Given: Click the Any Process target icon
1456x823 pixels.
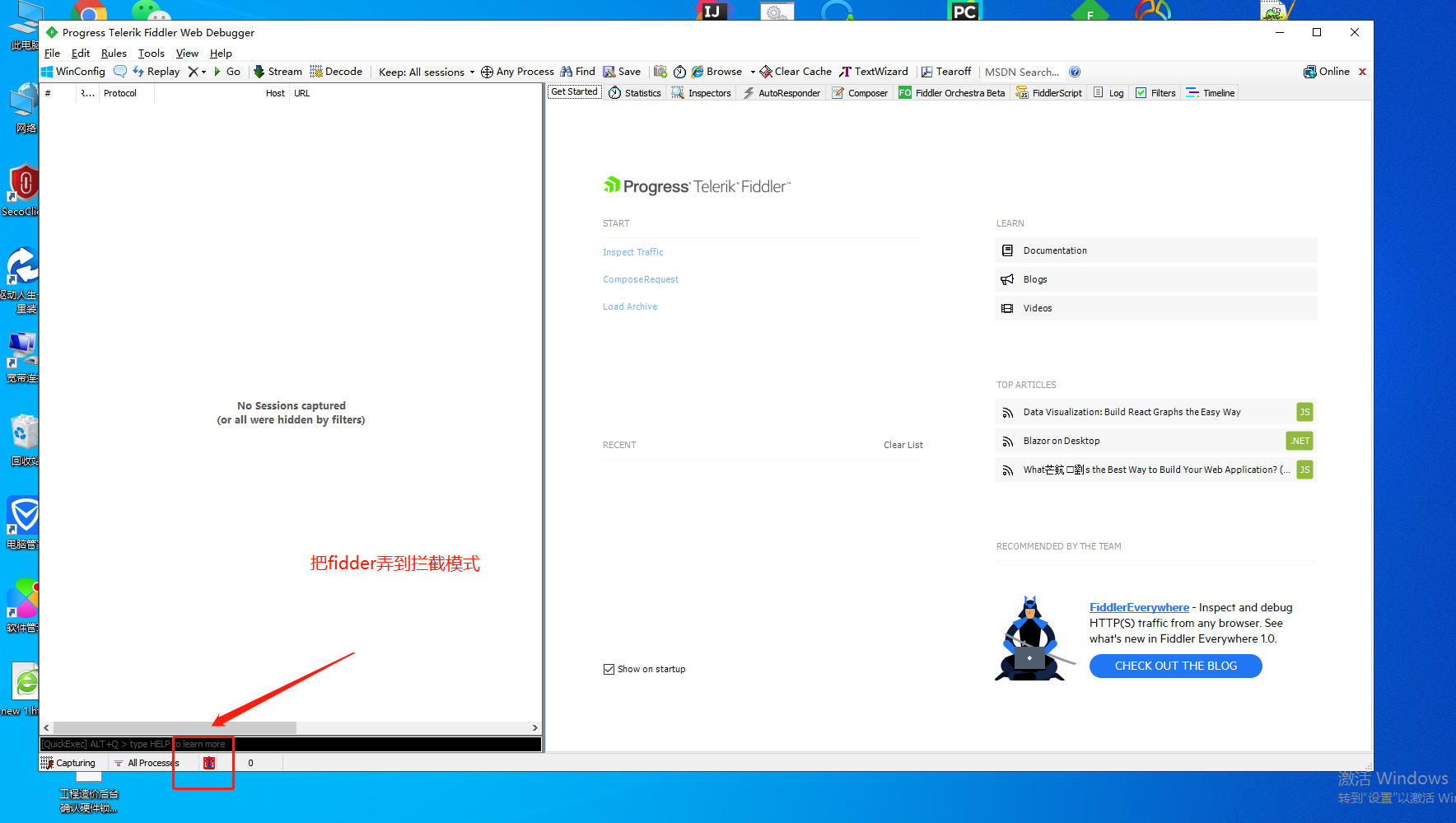Looking at the screenshot, I should (x=517, y=72).
